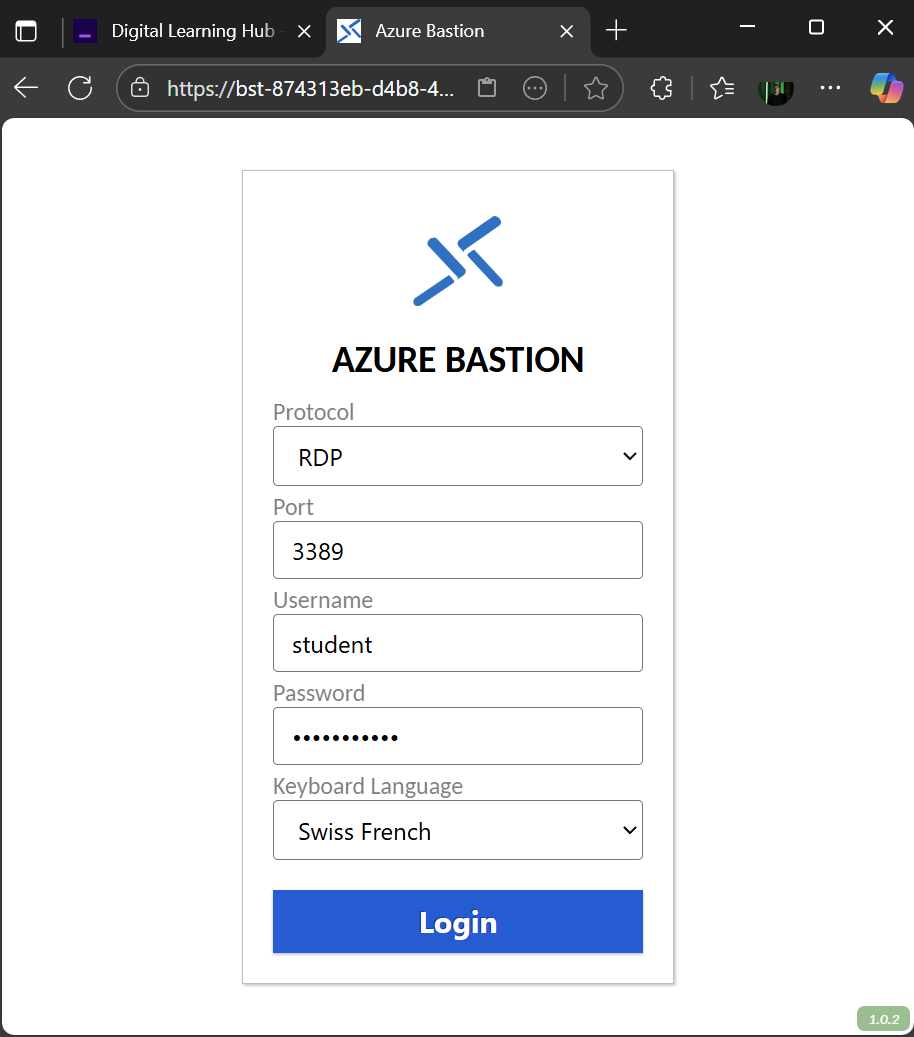Click the browser back arrow
Viewport: 914px width, 1037px height.
26,88
